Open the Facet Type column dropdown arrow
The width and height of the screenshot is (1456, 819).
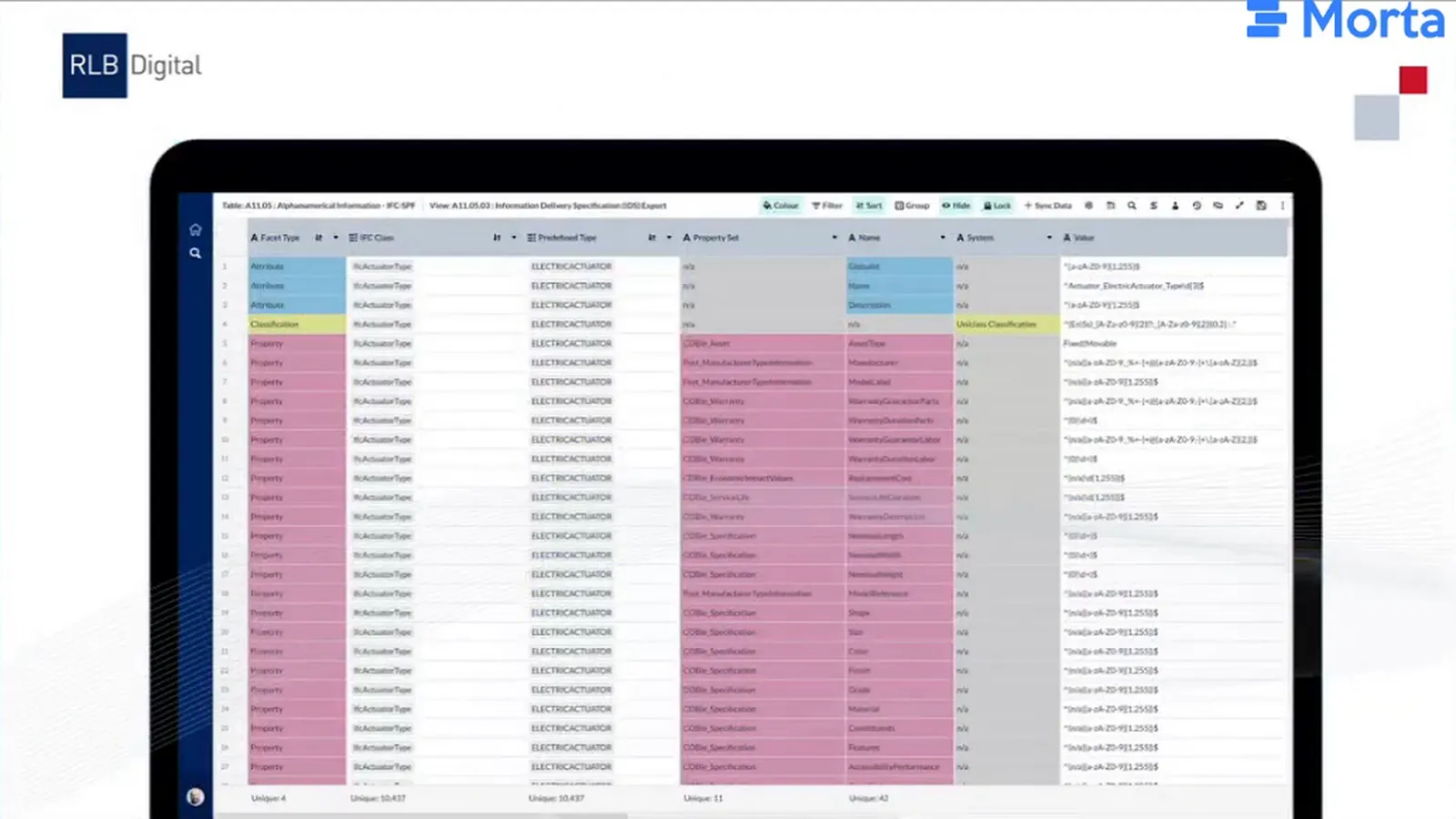coord(336,238)
